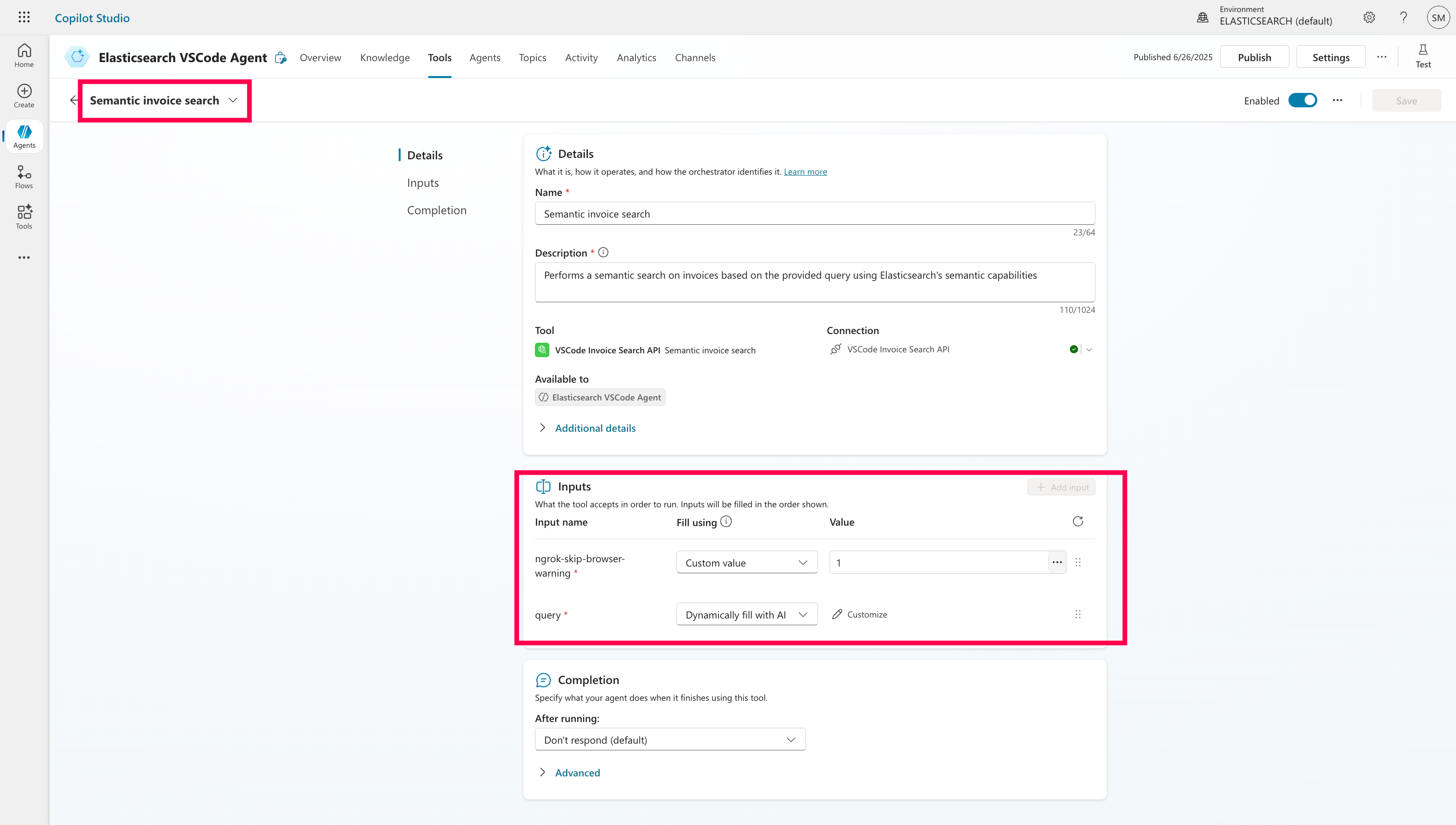Click the edit agent icon beside the title
The width and height of the screenshot is (1456, 825).
pos(281,57)
